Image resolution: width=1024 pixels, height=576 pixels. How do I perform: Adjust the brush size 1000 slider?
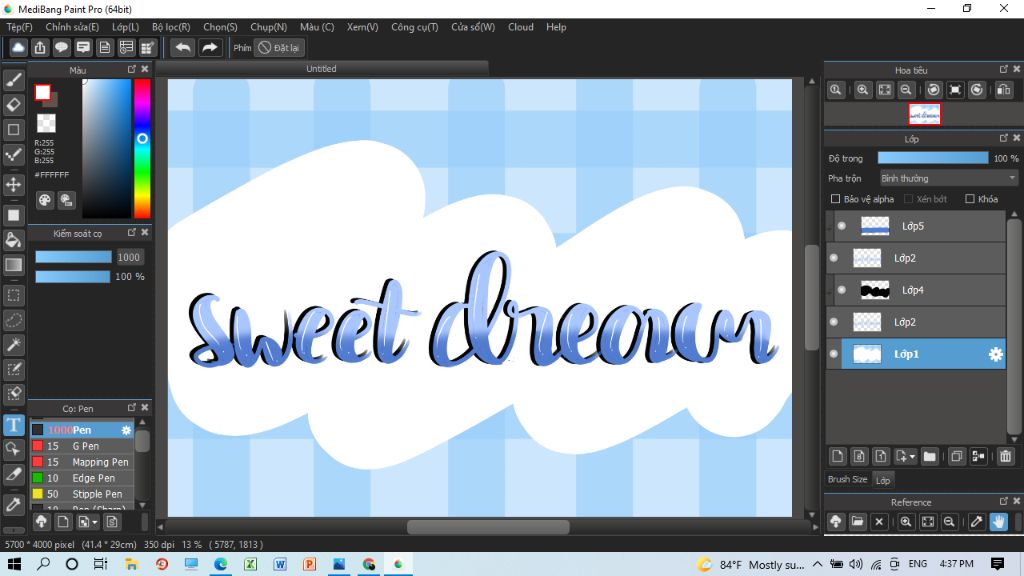pos(73,257)
